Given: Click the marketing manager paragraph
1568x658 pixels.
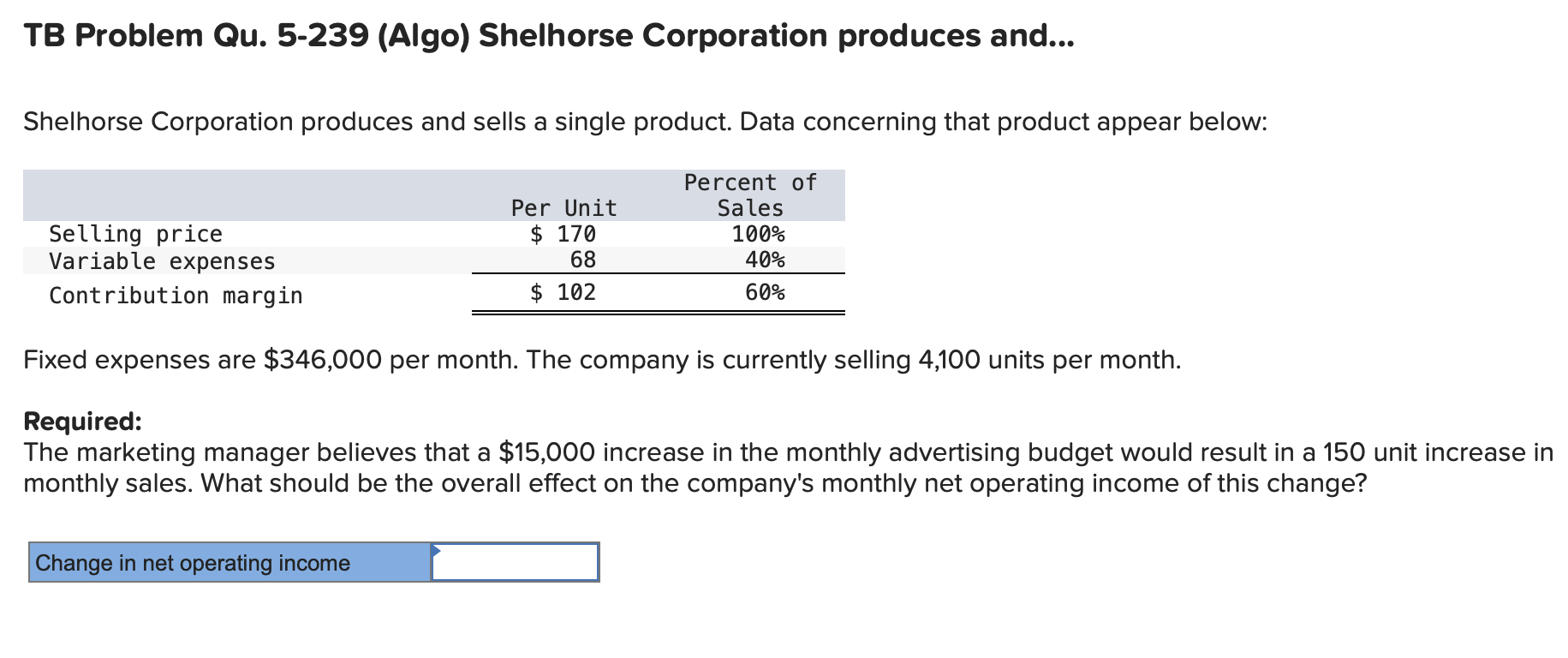Looking at the screenshot, I should click(771, 467).
